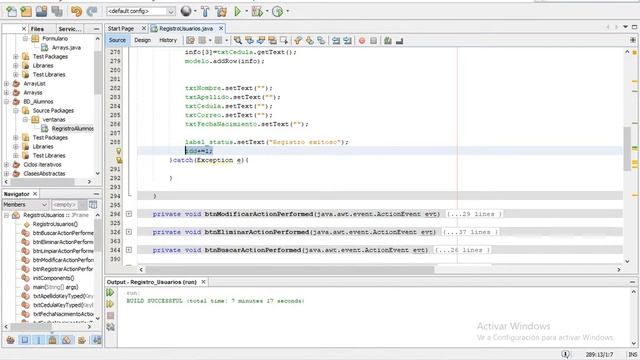Image resolution: width=640 pixels, height=360 pixels.
Task: Click the Find Selection magnifier icon
Action: coord(238,40)
